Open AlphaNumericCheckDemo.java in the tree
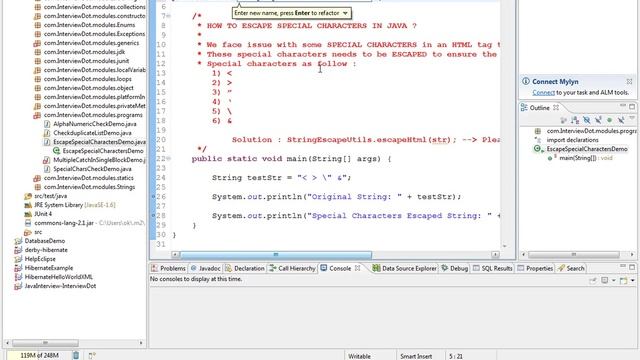This screenshot has width=640, height=360. click(x=95, y=124)
